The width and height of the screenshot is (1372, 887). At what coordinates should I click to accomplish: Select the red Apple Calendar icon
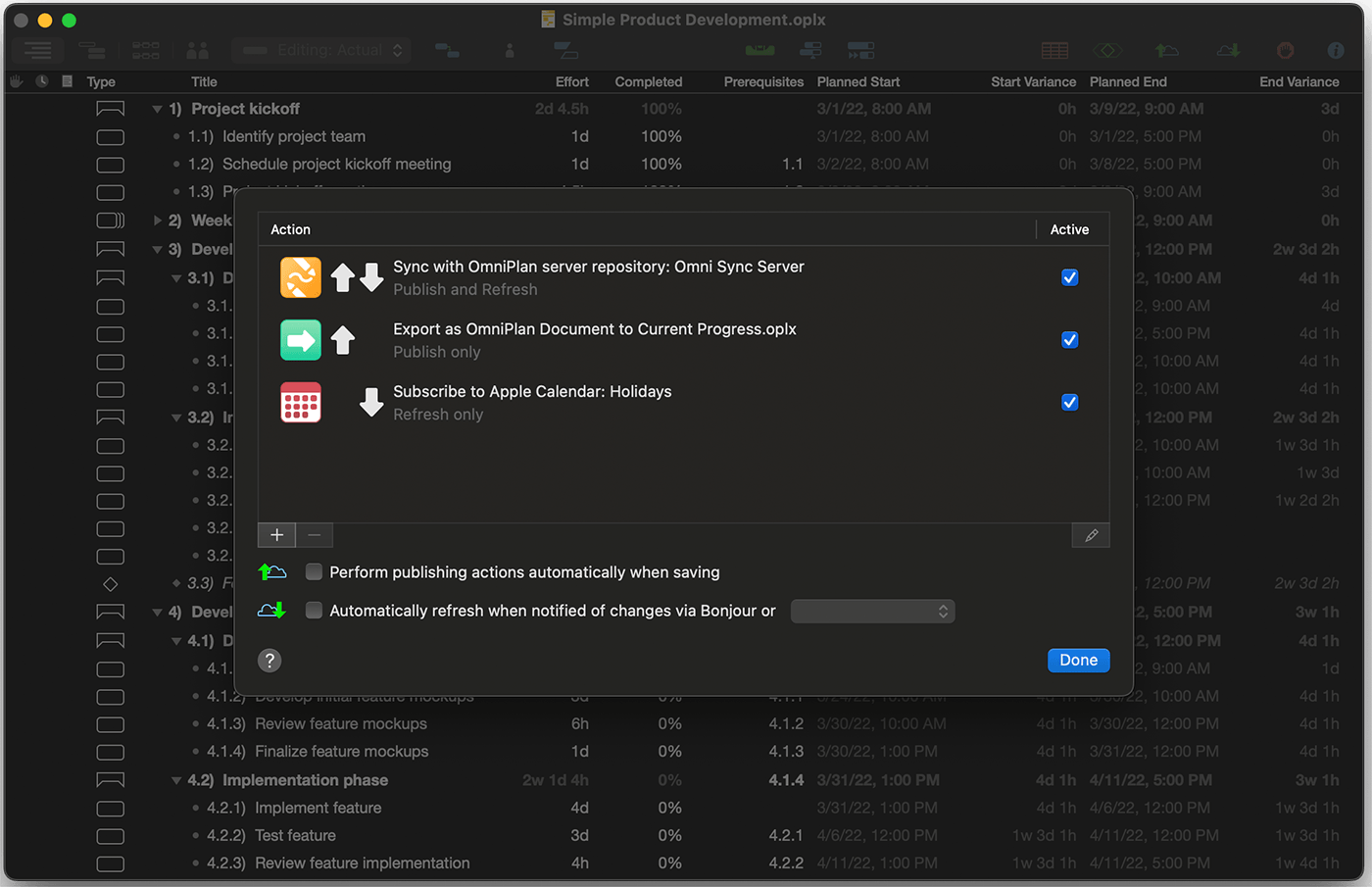point(300,402)
